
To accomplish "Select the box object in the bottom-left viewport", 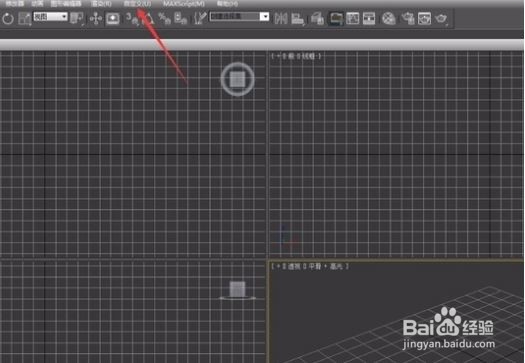I will tap(237, 289).
